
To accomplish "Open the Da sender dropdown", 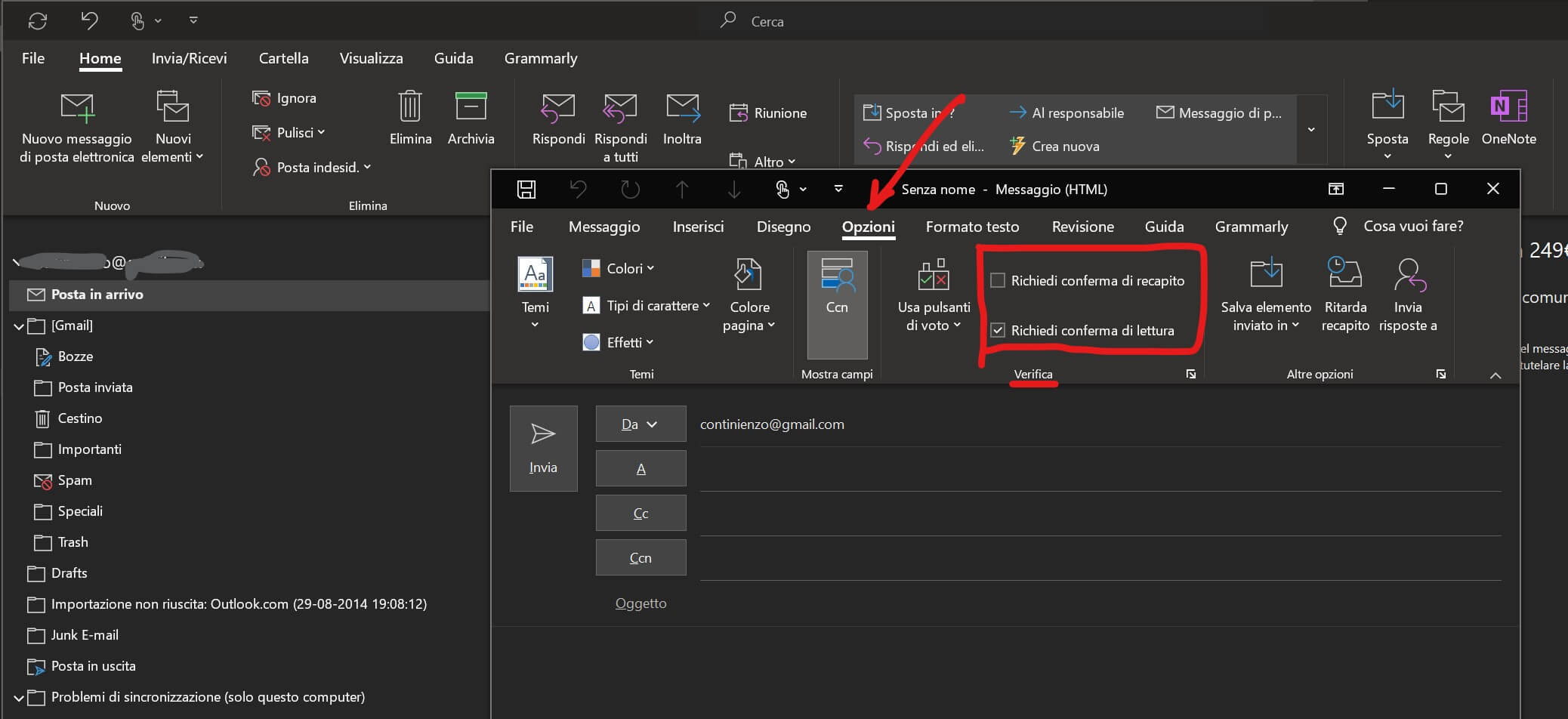I will (x=640, y=424).
